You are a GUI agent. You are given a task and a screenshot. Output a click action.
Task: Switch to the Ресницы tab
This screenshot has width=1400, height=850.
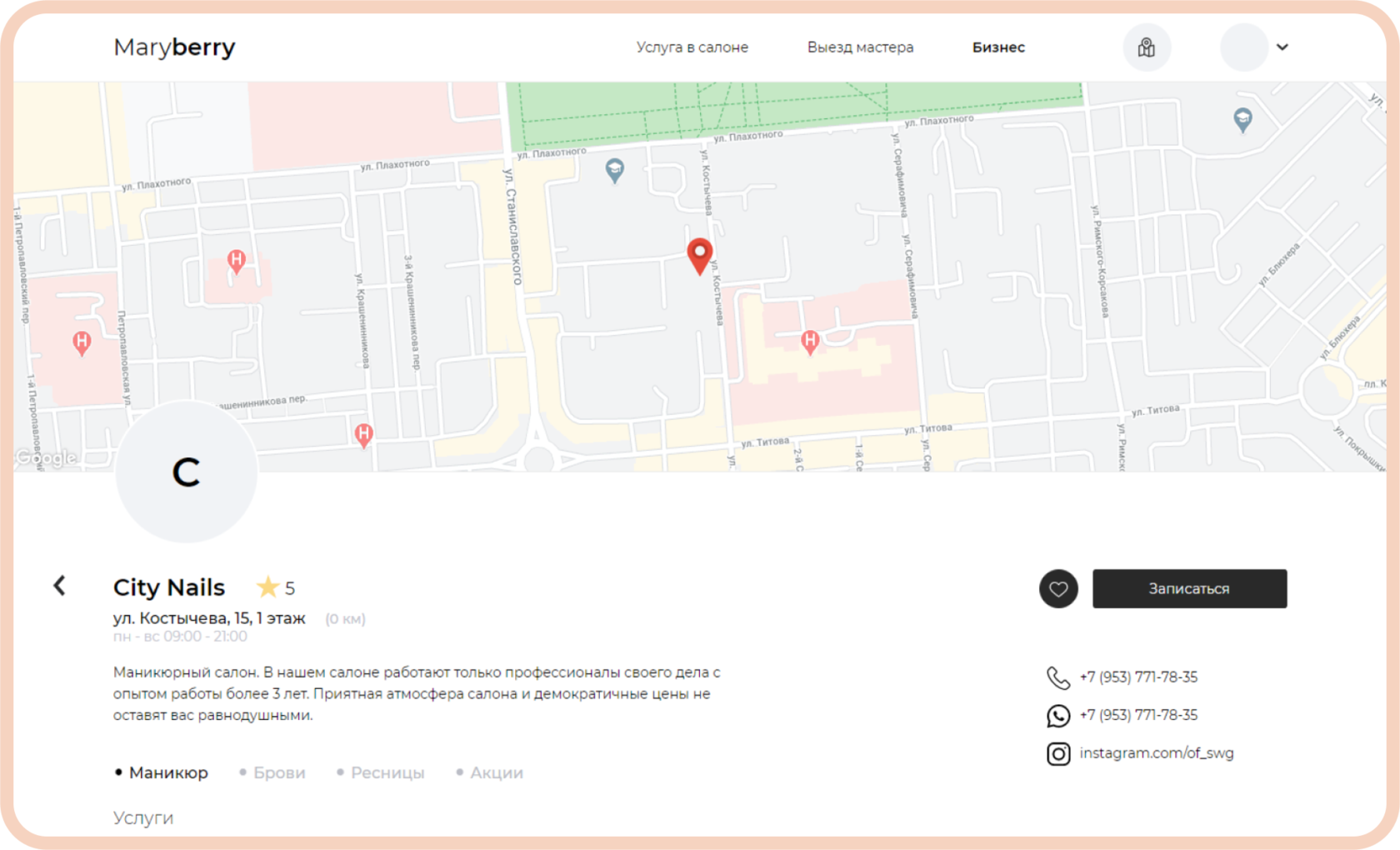pyautogui.click(x=381, y=772)
